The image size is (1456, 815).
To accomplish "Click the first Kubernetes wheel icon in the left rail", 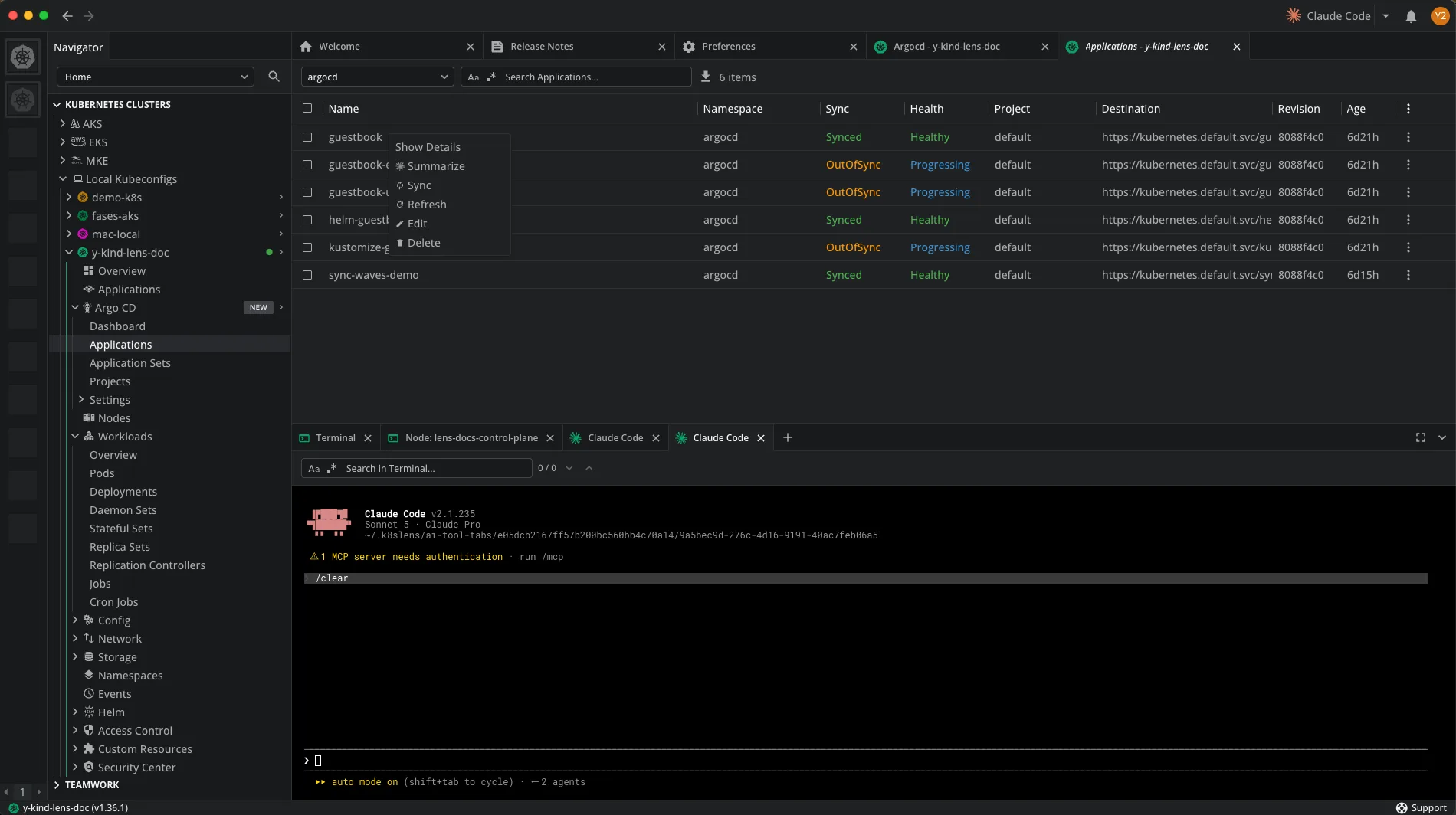I will [23, 57].
